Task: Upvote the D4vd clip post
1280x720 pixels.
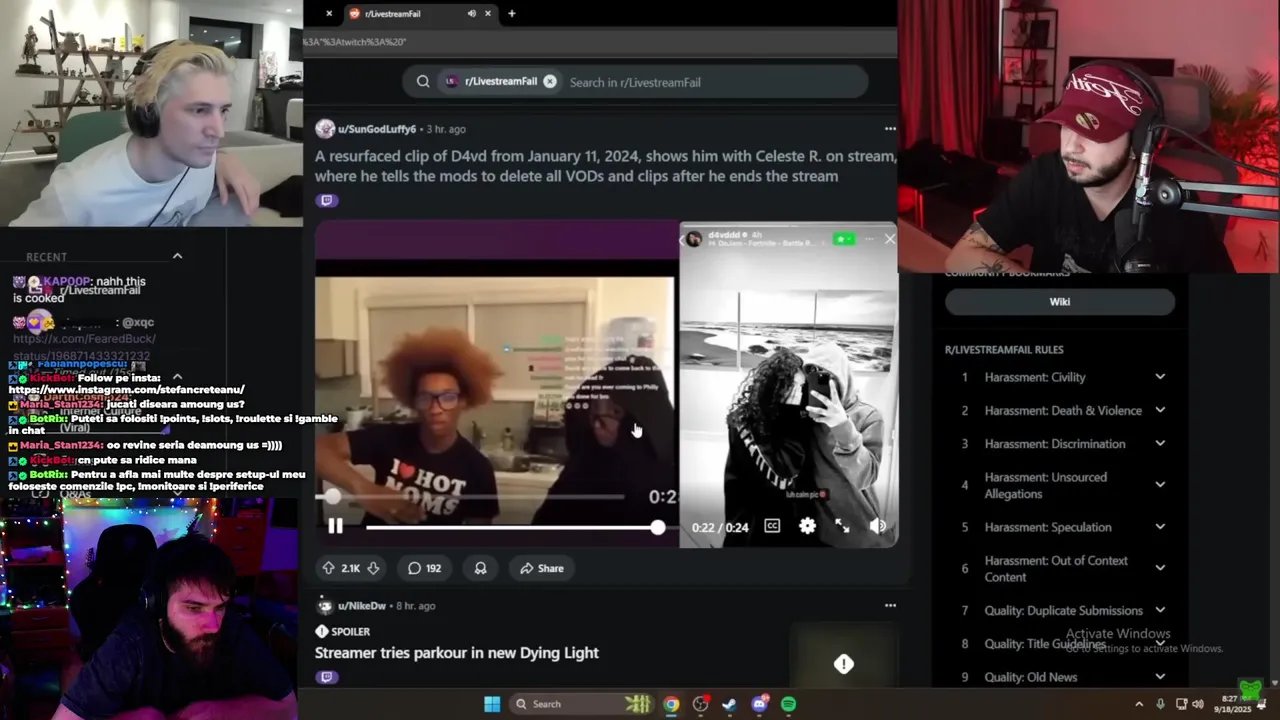Action: (x=328, y=568)
